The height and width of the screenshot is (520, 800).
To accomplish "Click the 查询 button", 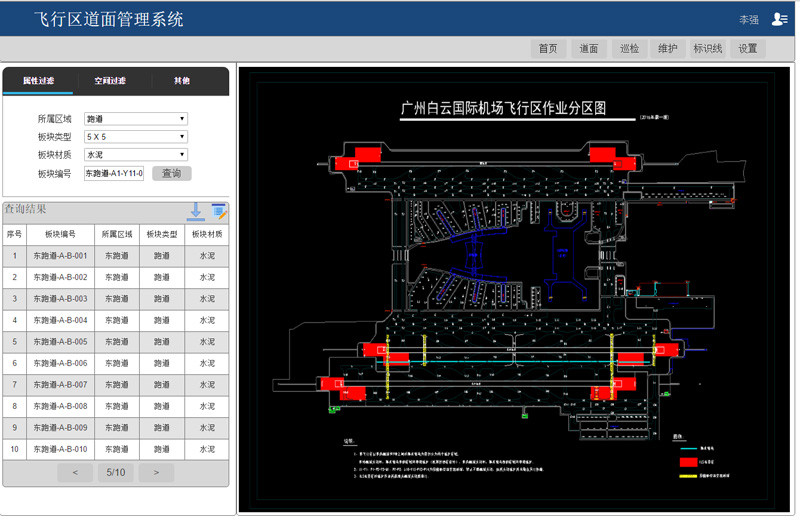I will pyautogui.click(x=171, y=174).
